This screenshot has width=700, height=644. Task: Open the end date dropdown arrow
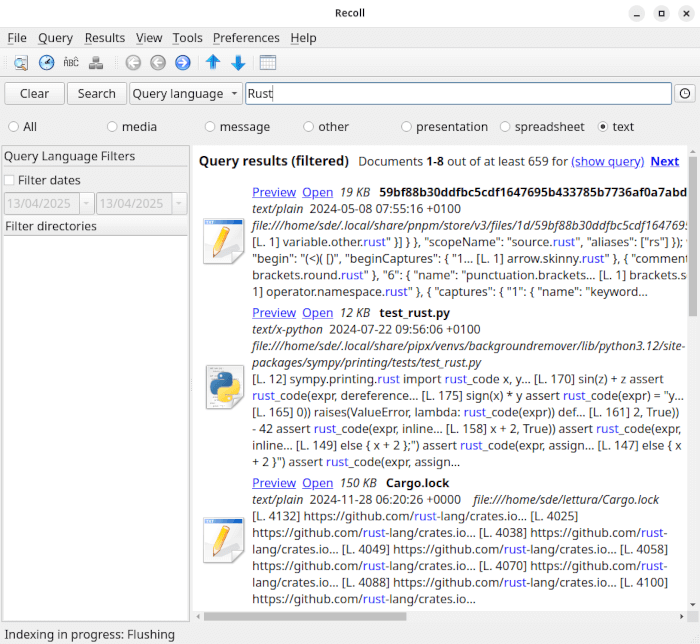pos(179,204)
